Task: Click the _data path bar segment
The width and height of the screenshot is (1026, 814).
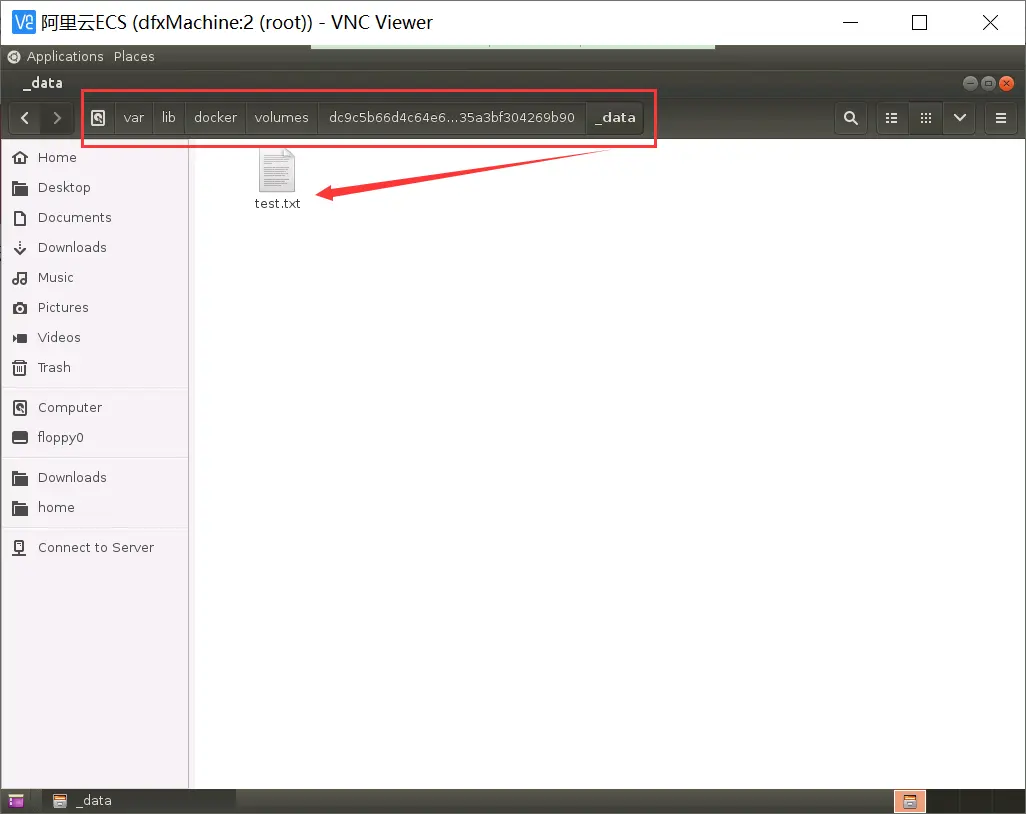Action: 615,118
